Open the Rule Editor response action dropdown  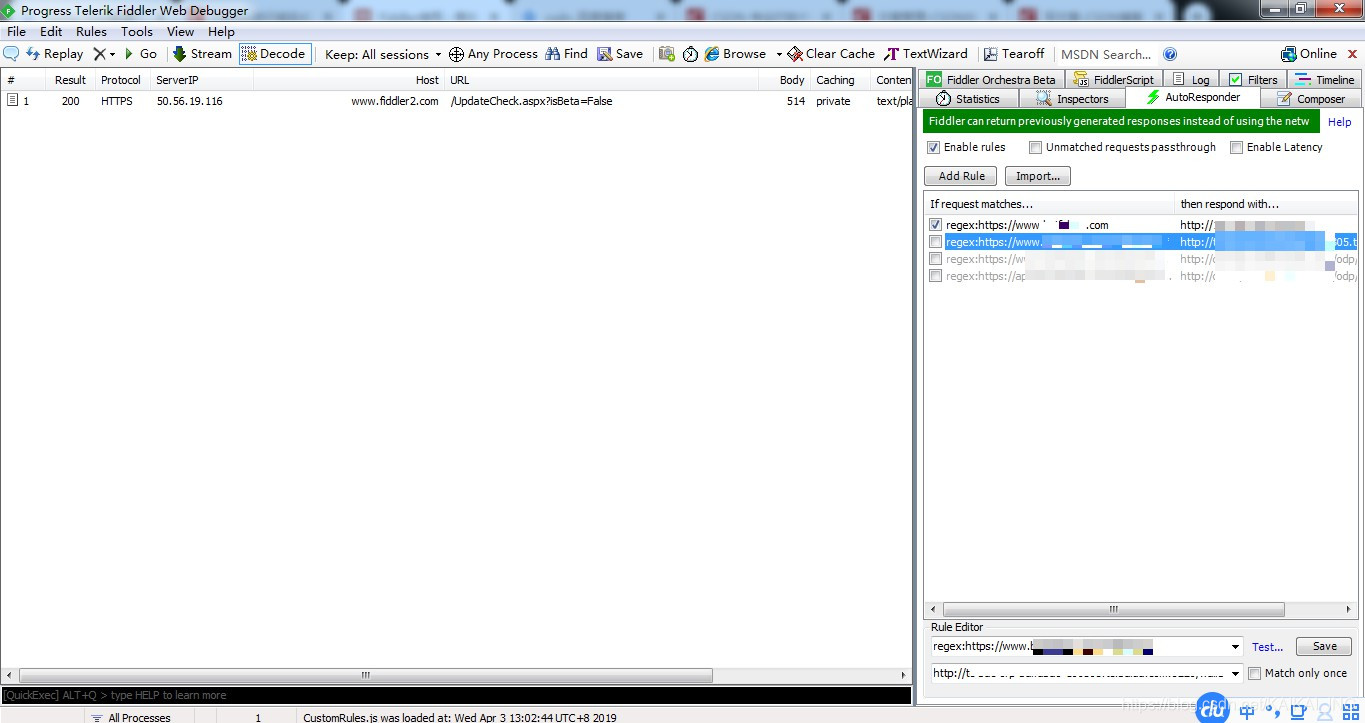click(x=1236, y=673)
